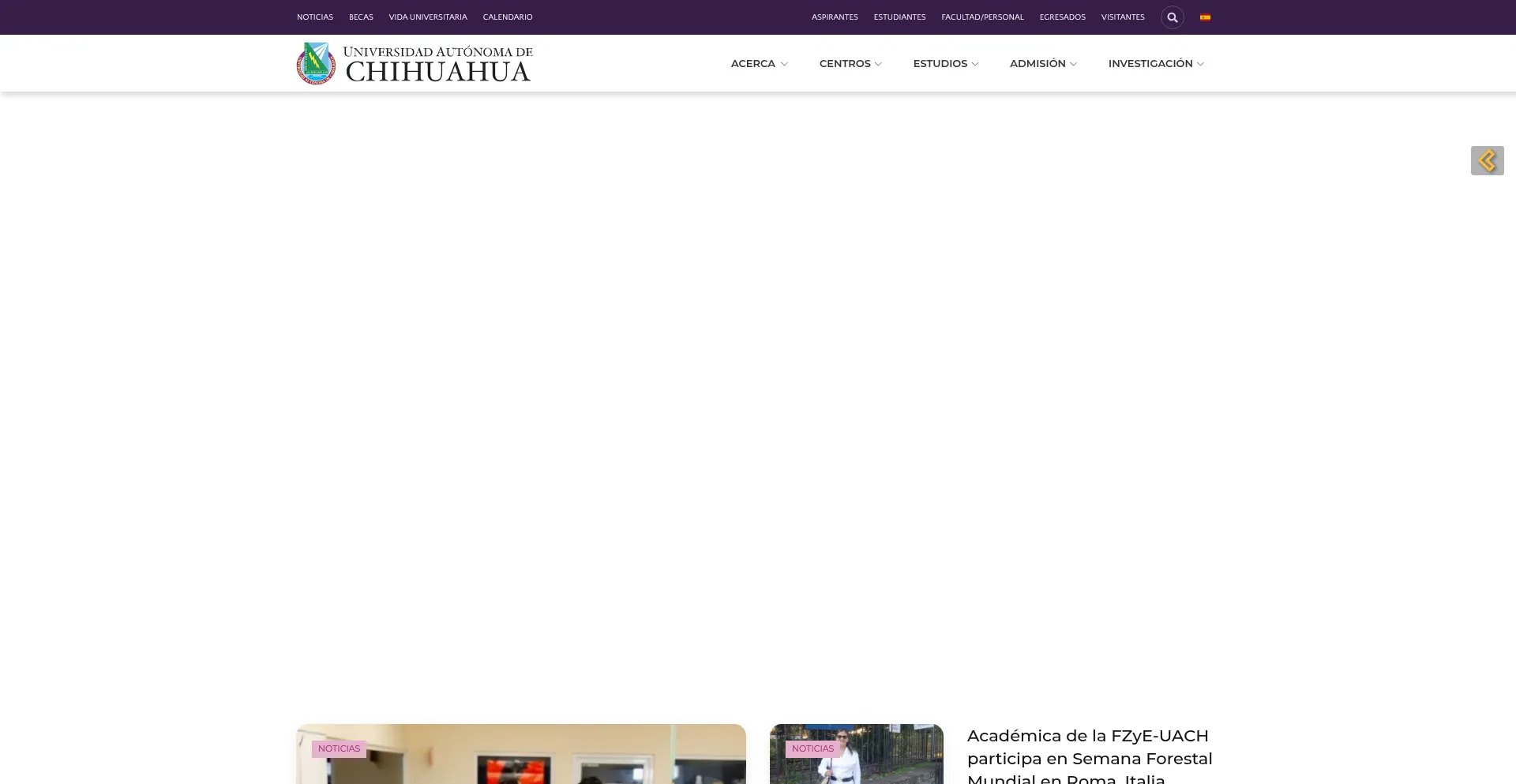Image resolution: width=1516 pixels, height=784 pixels.
Task: Open the BECAS top link
Action: coord(361,17)
